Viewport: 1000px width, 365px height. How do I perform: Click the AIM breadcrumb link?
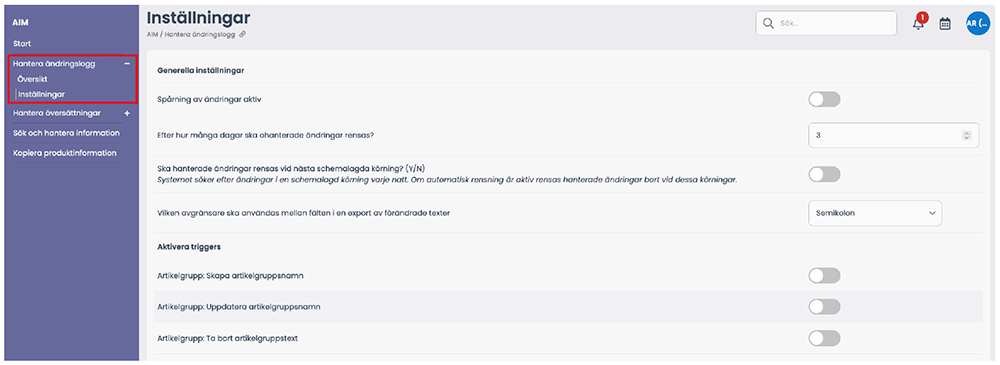click(152, 34)
